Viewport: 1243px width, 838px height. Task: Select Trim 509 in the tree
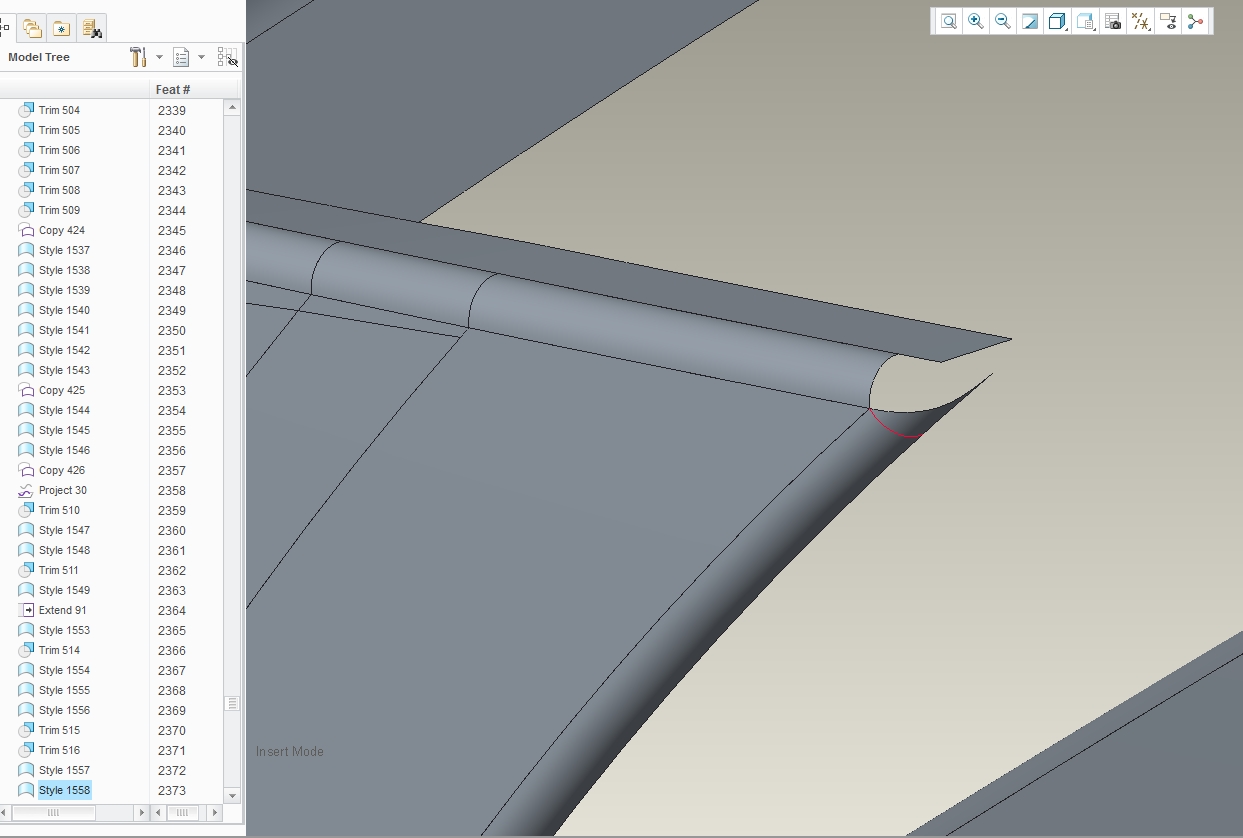[x=59, y=210]
